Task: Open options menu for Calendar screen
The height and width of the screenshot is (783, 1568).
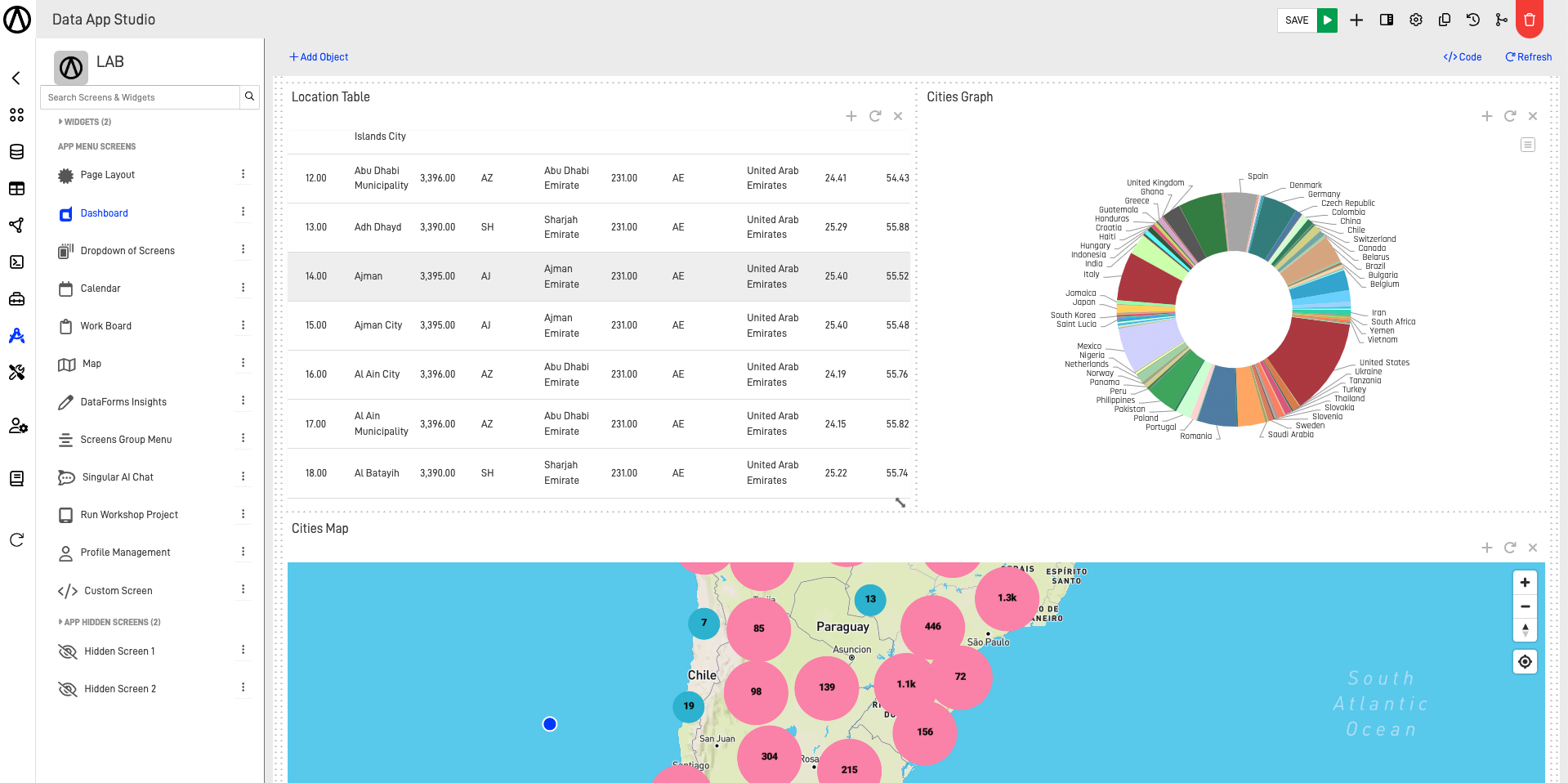Action: pyautogui.click(x=243, y=288)
